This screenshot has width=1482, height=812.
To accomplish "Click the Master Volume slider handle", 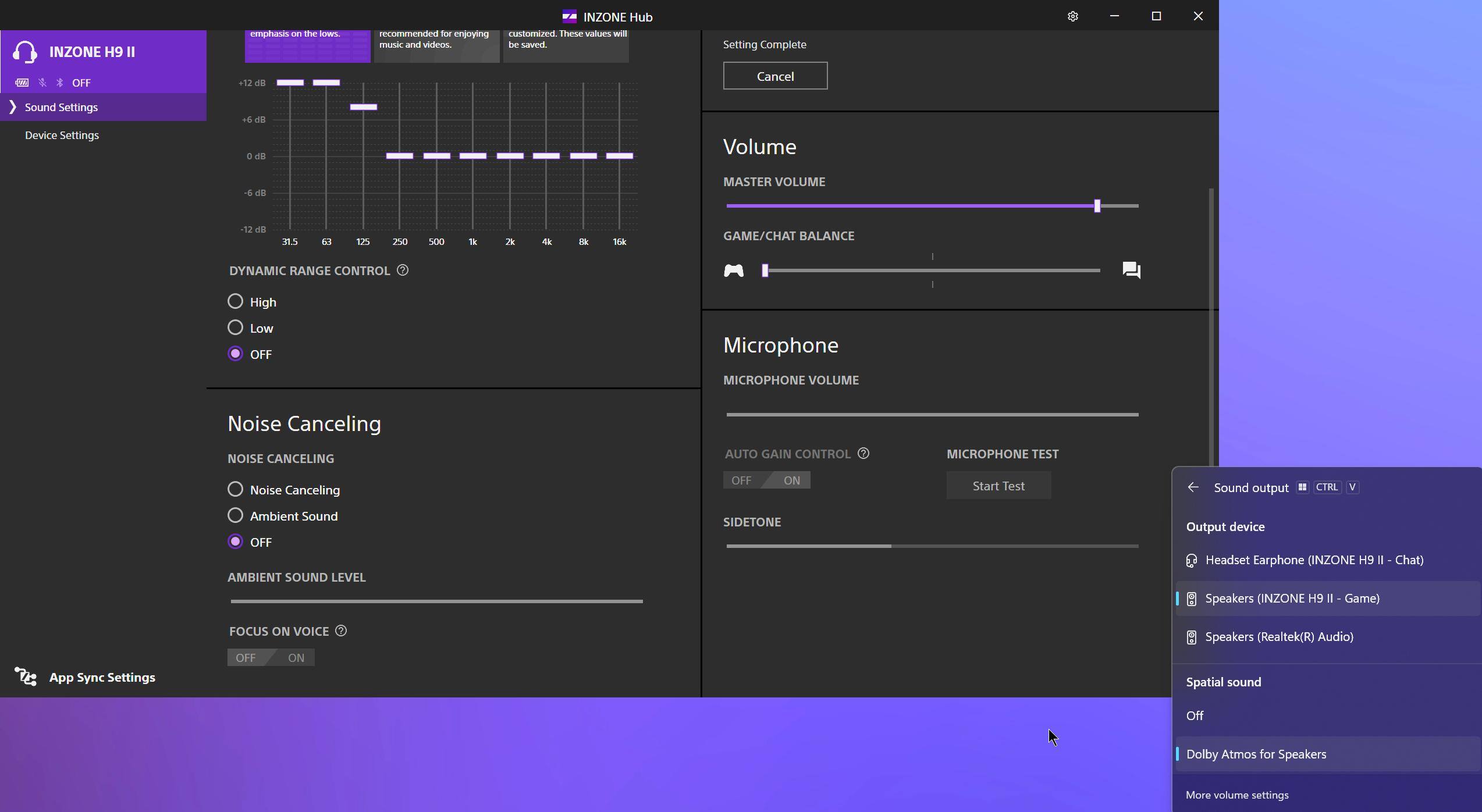I will (1097, 206).
